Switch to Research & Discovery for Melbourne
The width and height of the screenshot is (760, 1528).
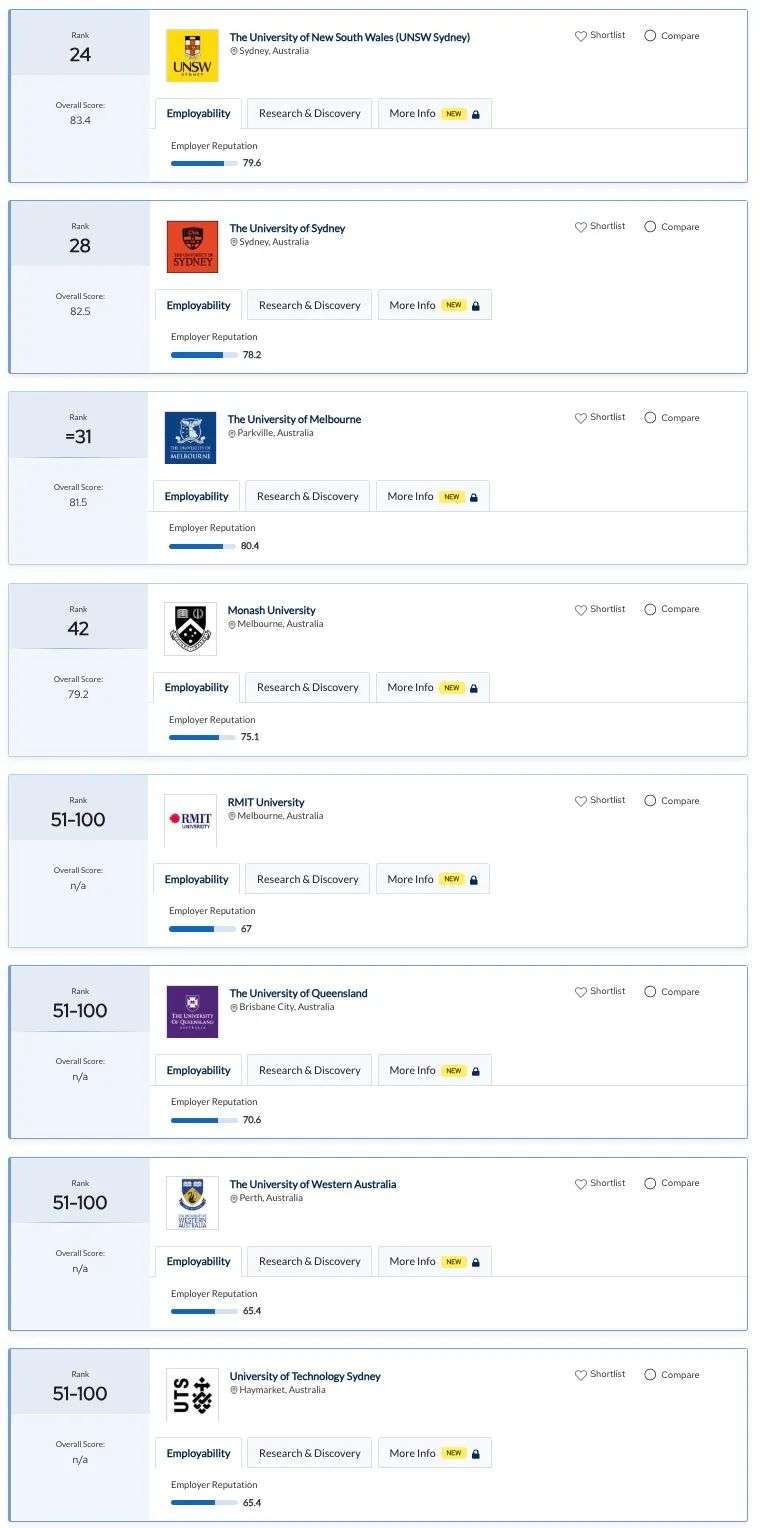pyautogui.click(x=307, y=496)
